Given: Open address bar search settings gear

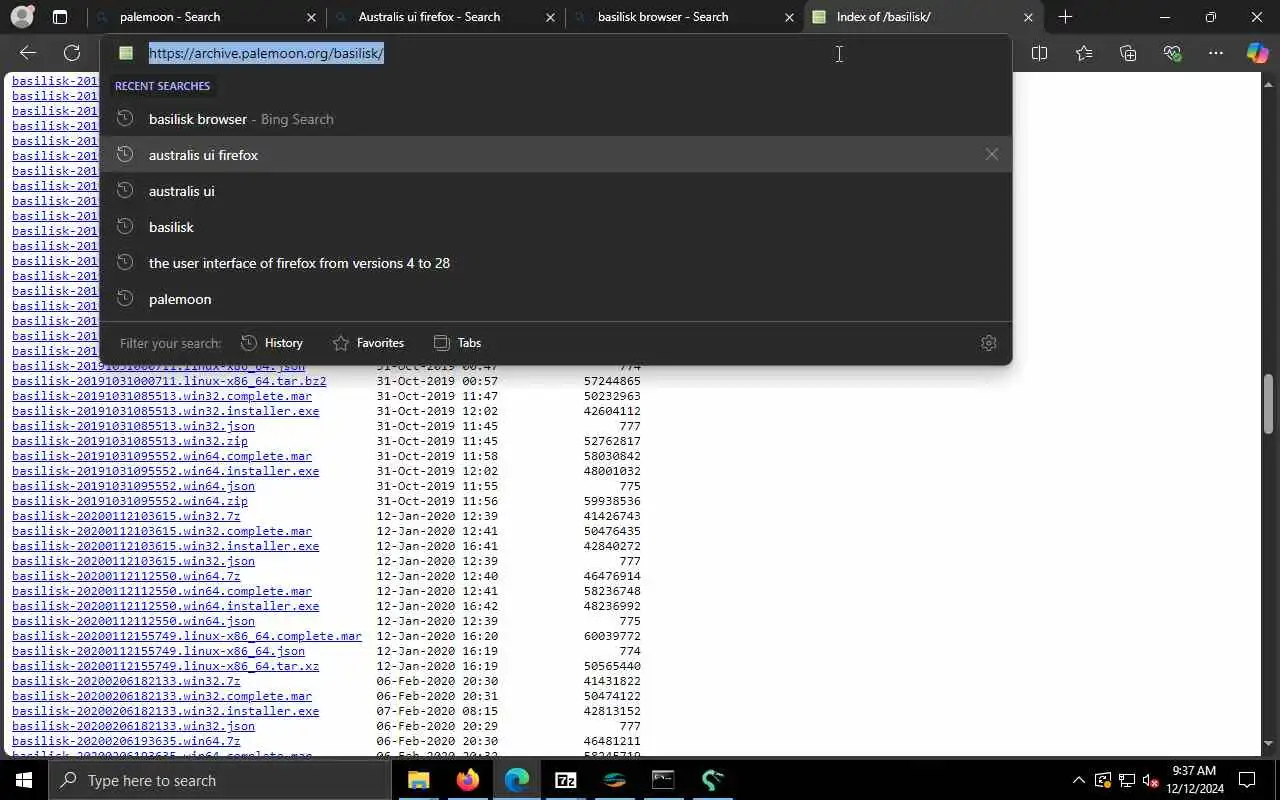Looking at the screenshot, I should coord(989,343).
